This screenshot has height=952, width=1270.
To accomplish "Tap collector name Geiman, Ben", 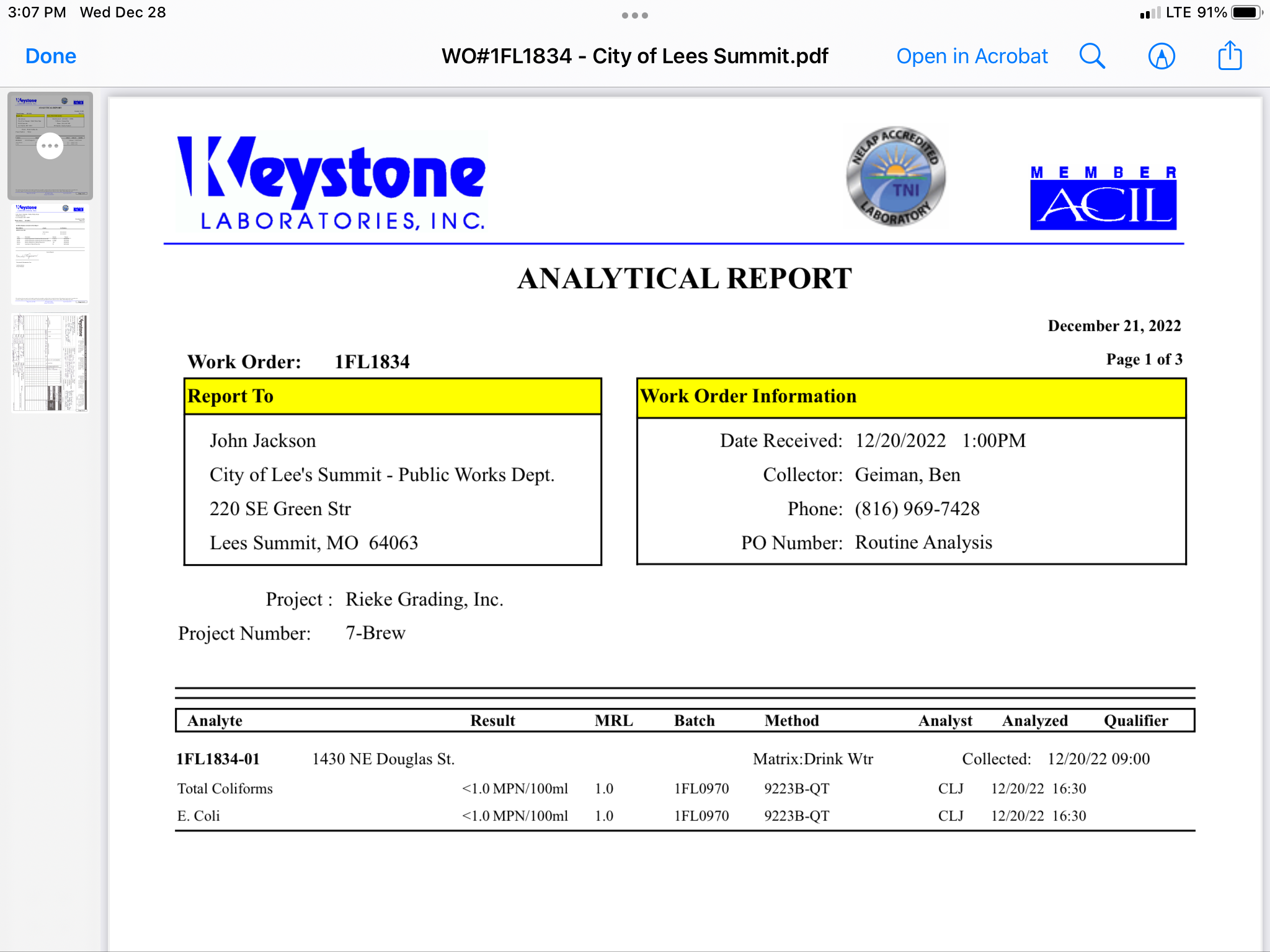I will click(x=907, y=475).
